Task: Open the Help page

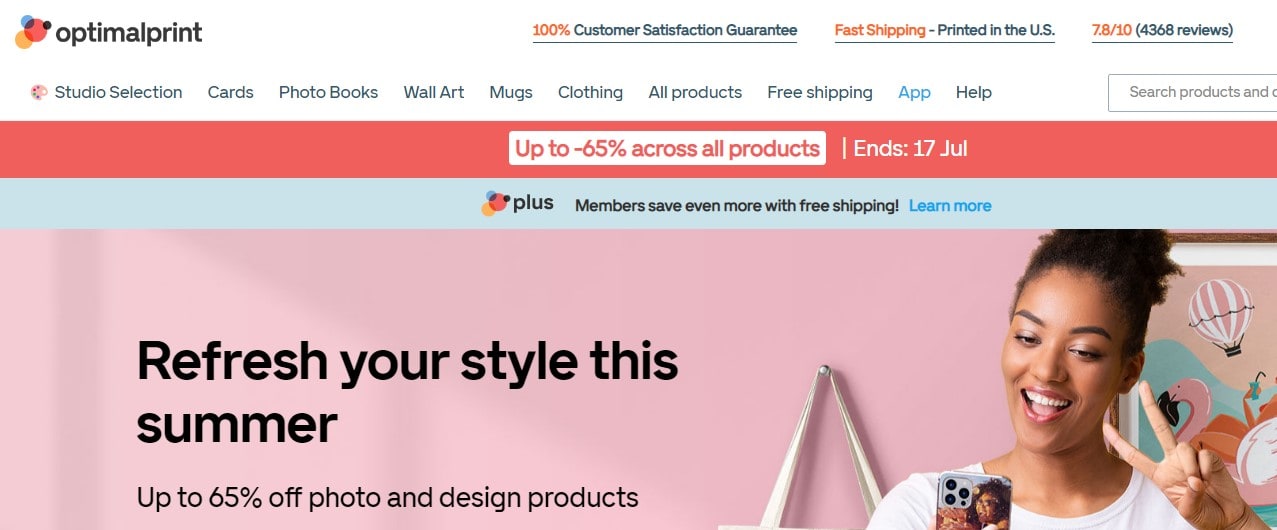Action: [973, 93]
